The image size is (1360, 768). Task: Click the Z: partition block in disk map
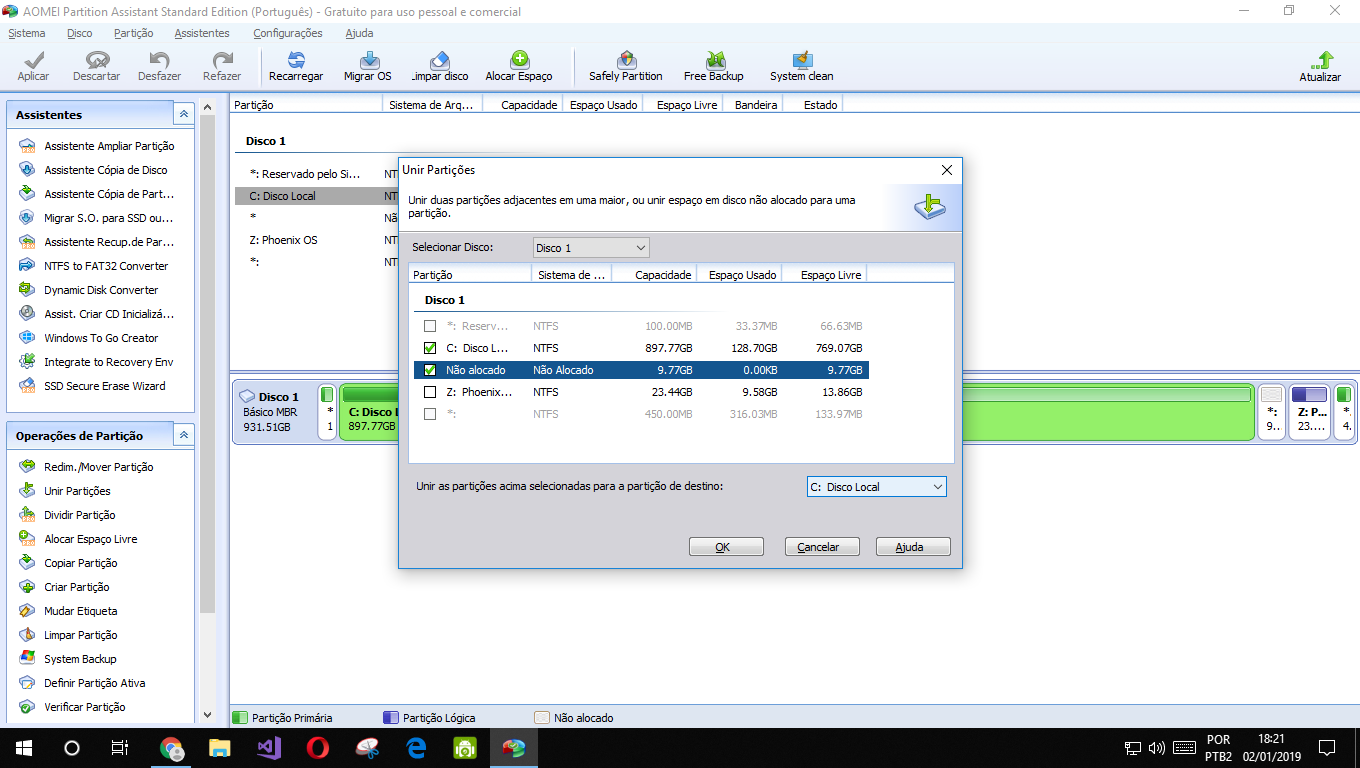(x=1309, y=411)
